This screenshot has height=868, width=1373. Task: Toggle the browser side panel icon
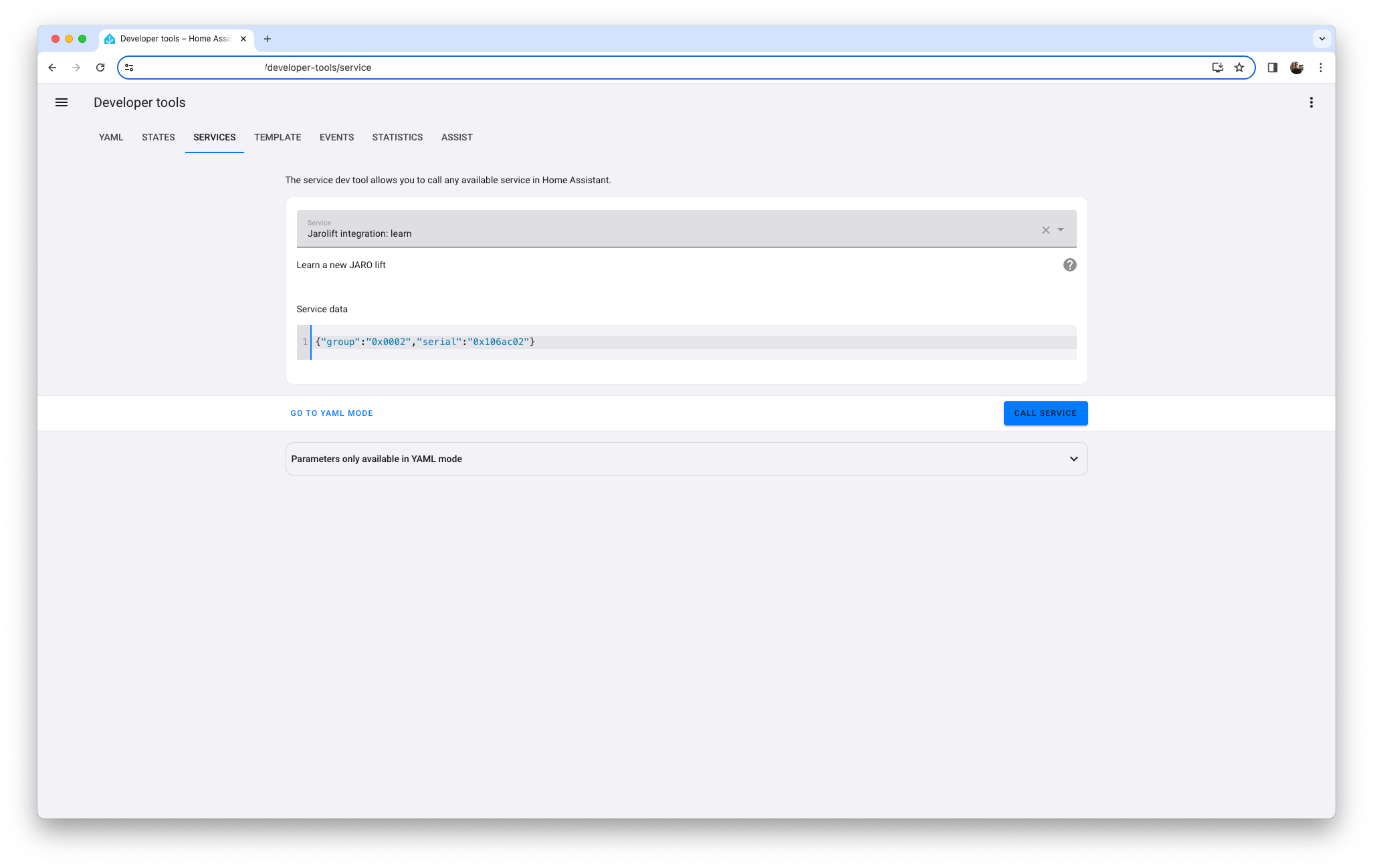point(1272,68)
